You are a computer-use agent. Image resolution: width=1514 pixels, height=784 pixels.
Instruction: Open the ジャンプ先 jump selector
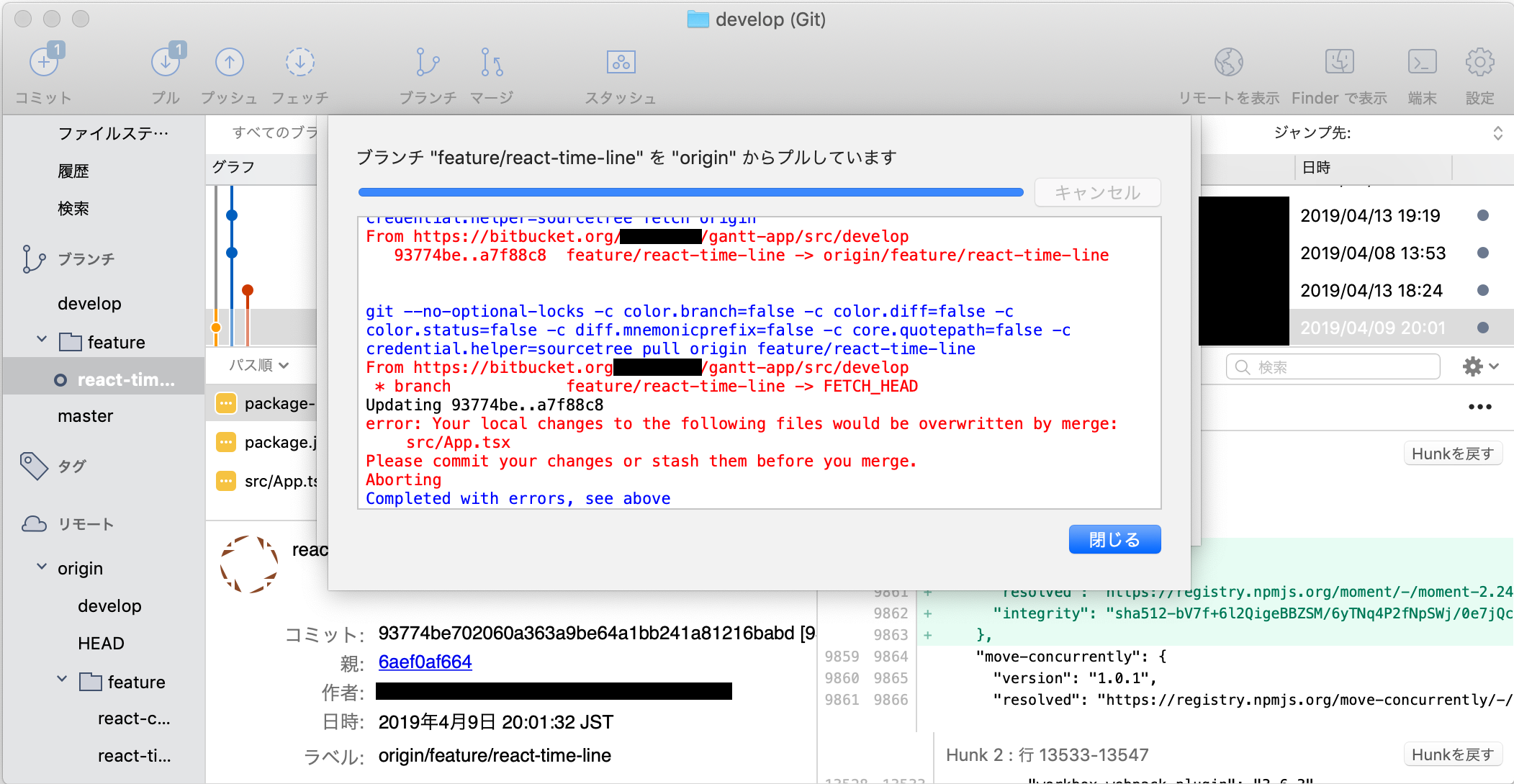[1499, 132]
